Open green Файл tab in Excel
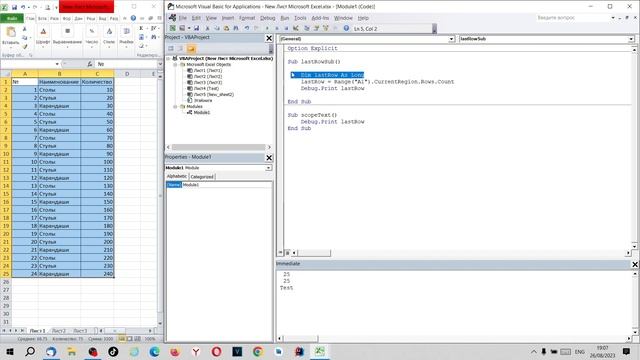Screen dimensions: 640x360 12,18
